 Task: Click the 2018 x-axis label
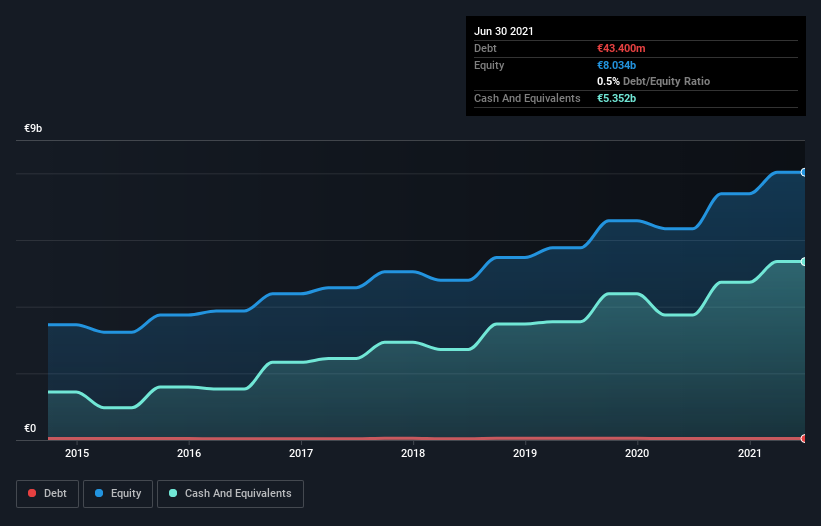click(413, 453)
